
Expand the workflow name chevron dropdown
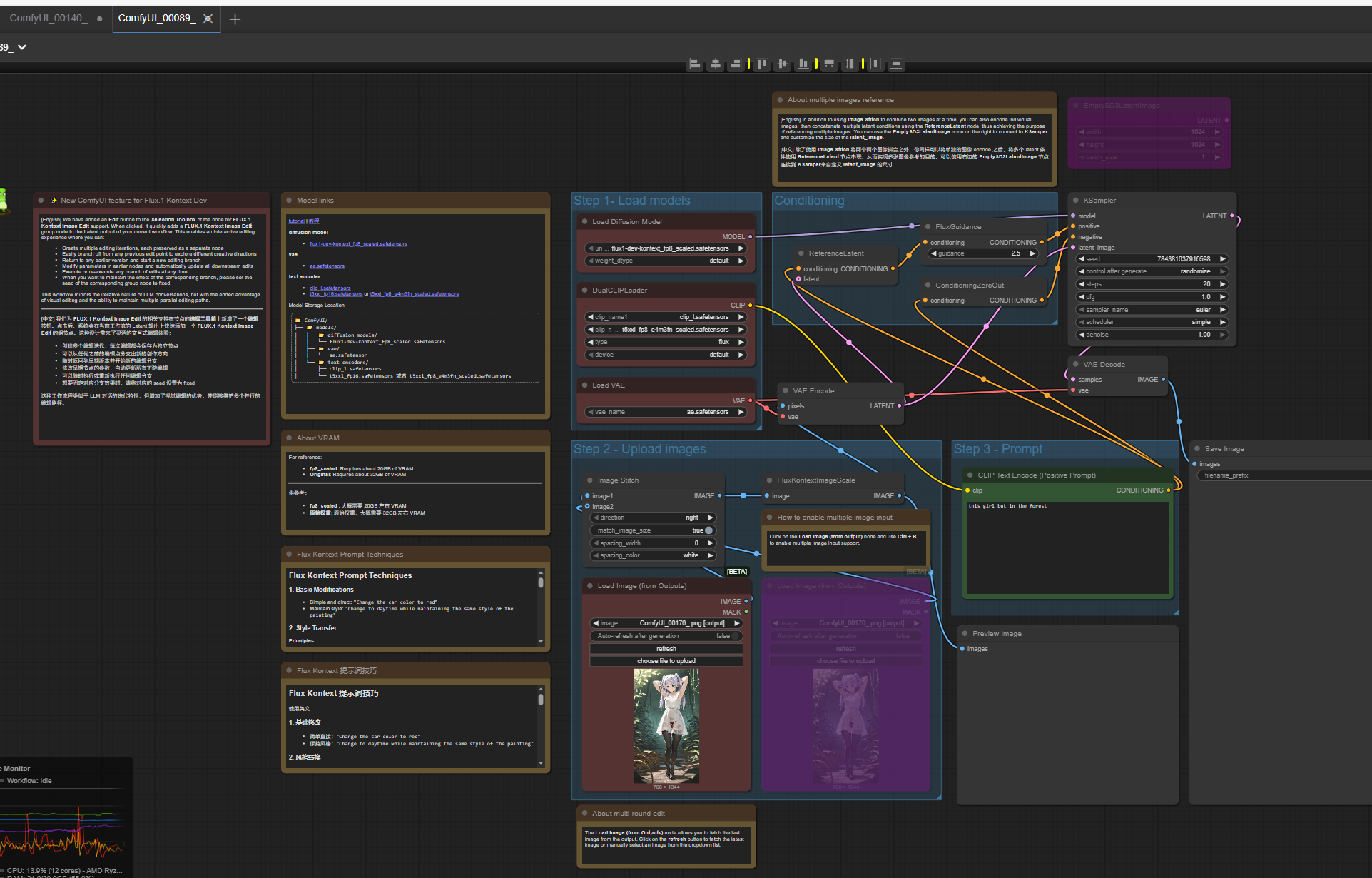pos(22,47)
